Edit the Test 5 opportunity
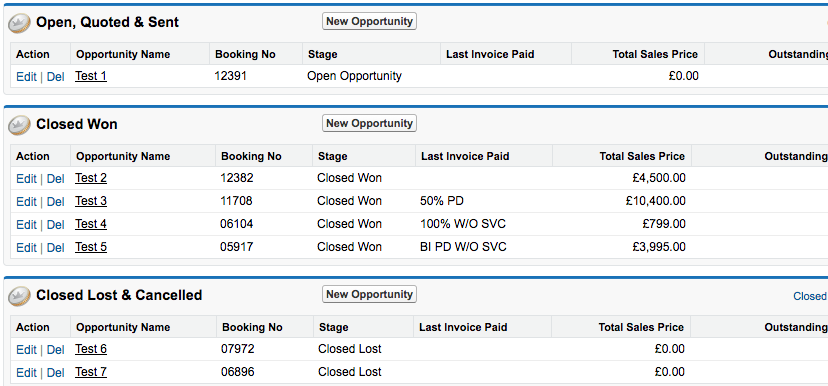The height and width of the screenshot is (386, 828). pos(26,248)
